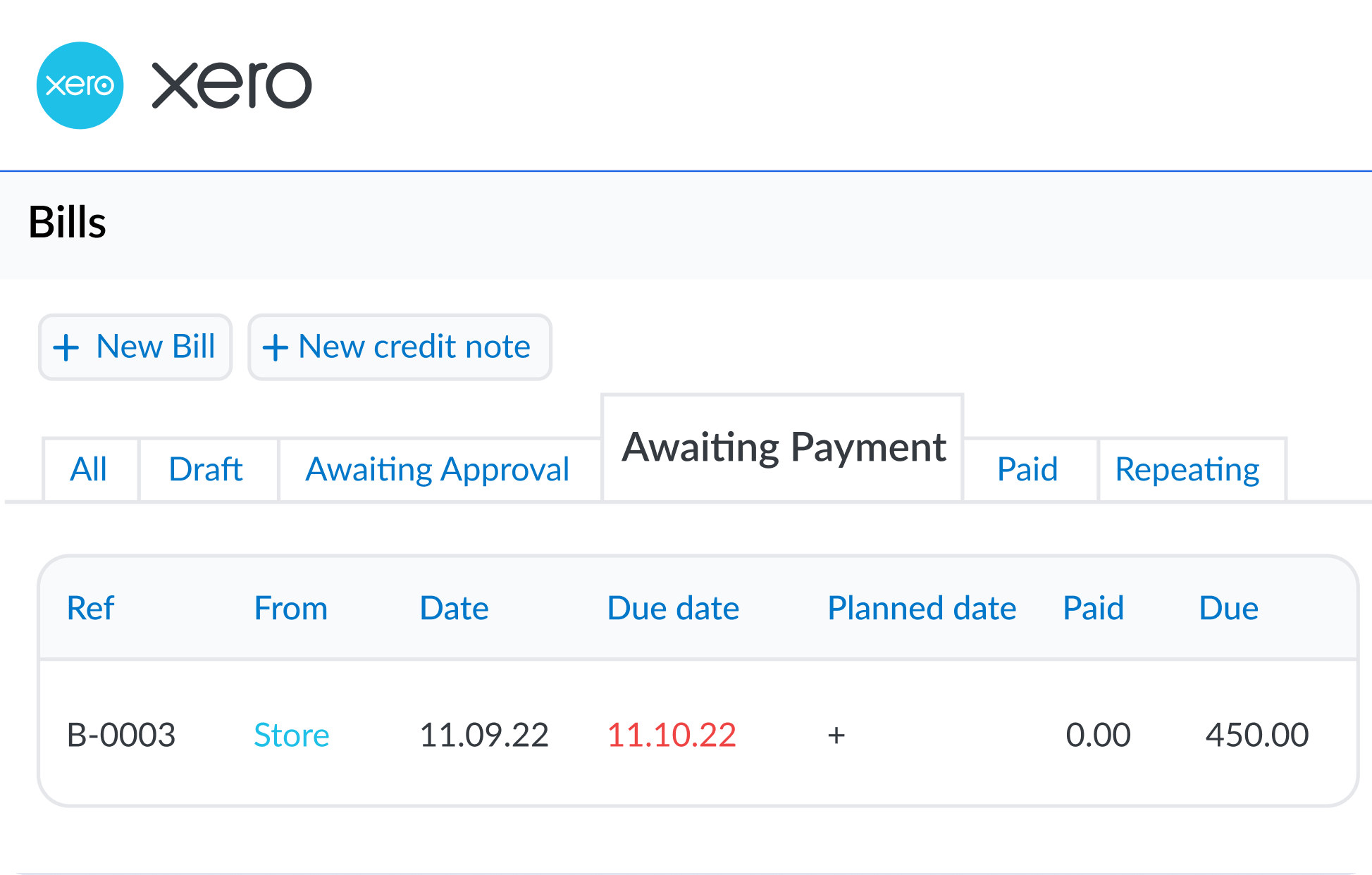Viewport: 1372px width, 875px height.
Task: Select the Awaiting Payment tab
Action: pos(782,447)
